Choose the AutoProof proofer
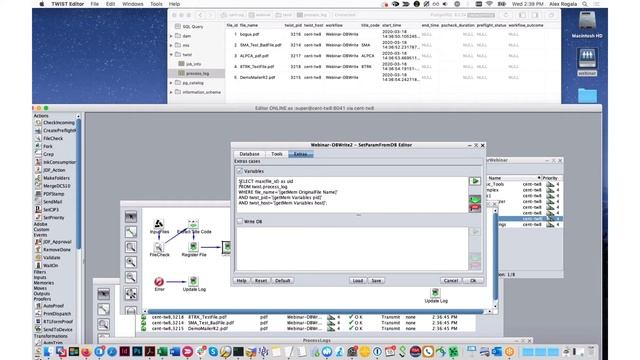This screenshot has width=640, height=360. (x=50, y=306)
